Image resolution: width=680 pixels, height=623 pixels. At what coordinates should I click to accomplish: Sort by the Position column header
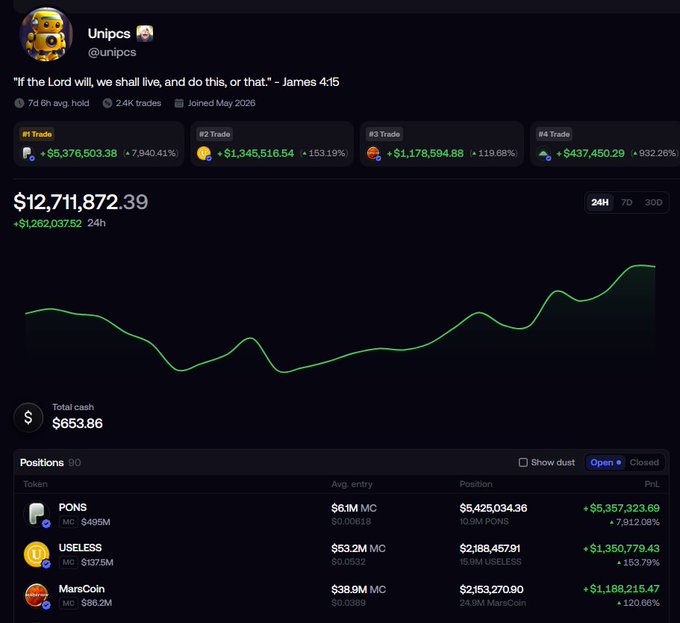coord(476,484)
